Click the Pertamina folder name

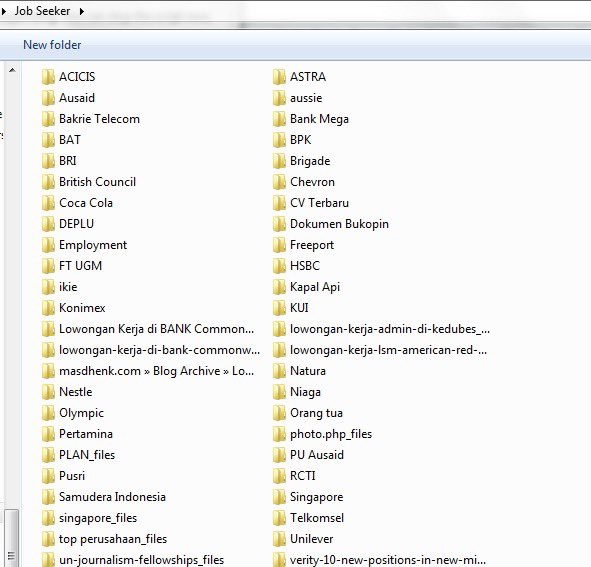(86, 434)
